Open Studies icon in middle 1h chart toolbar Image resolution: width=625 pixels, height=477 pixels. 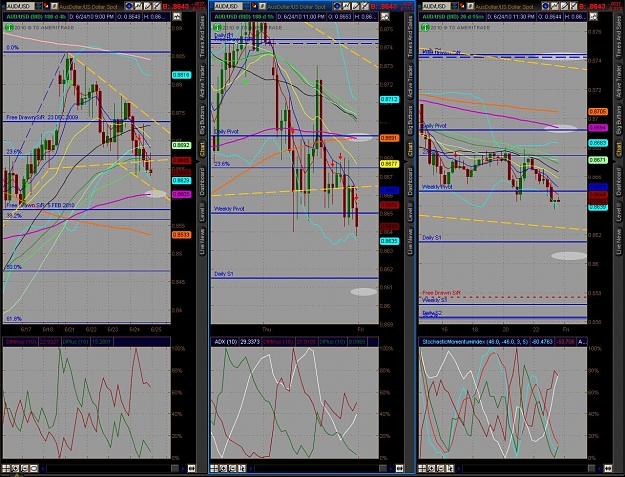pyautogui.click(x=347, y=6)
